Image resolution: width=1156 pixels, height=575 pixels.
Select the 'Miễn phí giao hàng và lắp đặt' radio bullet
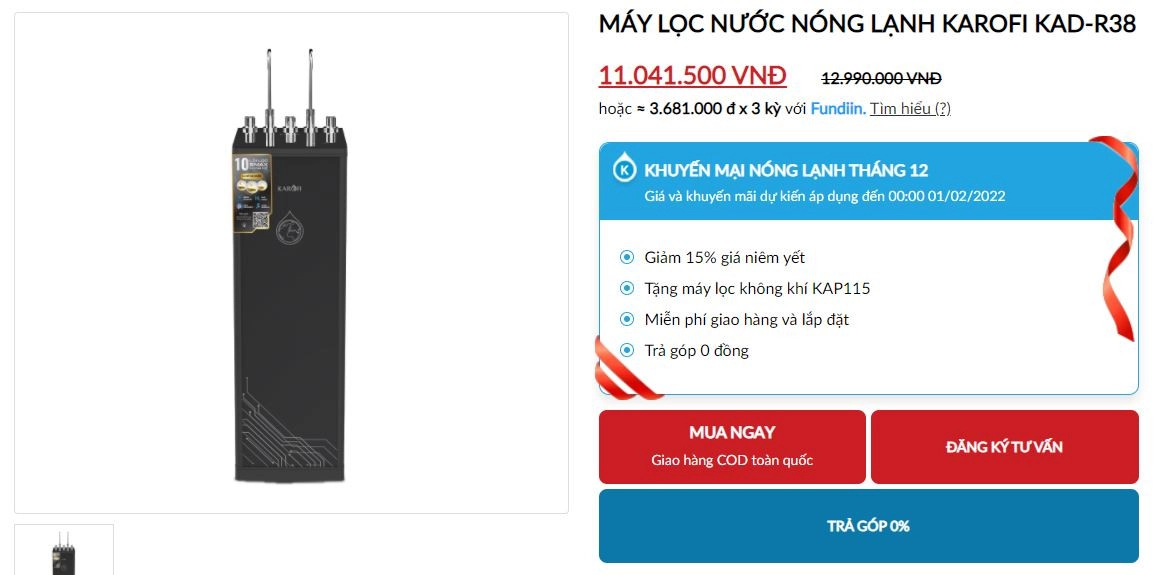627,320
